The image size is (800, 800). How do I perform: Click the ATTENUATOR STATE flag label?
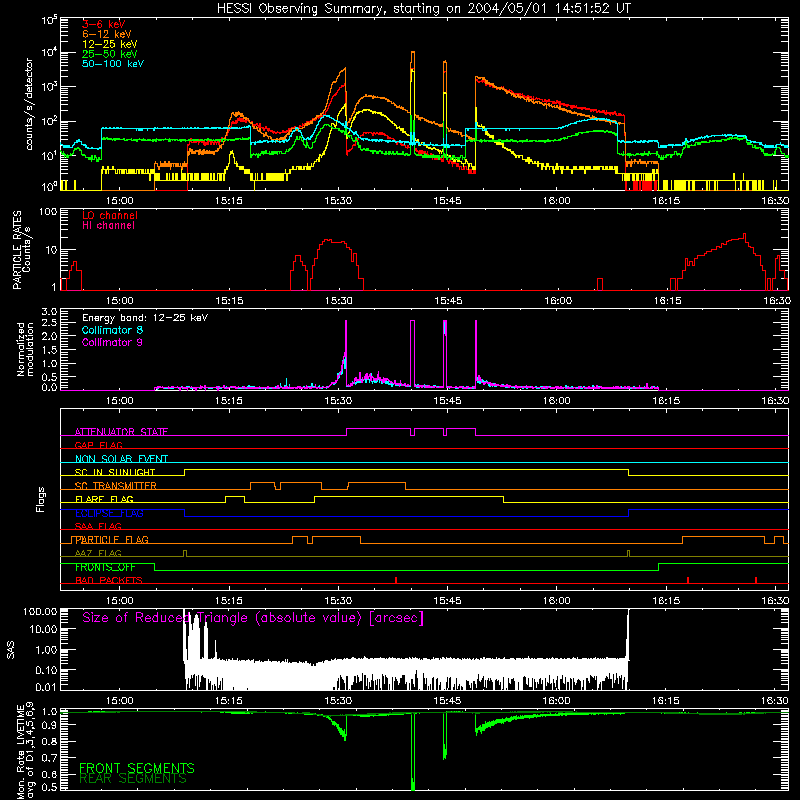point(121,432)
